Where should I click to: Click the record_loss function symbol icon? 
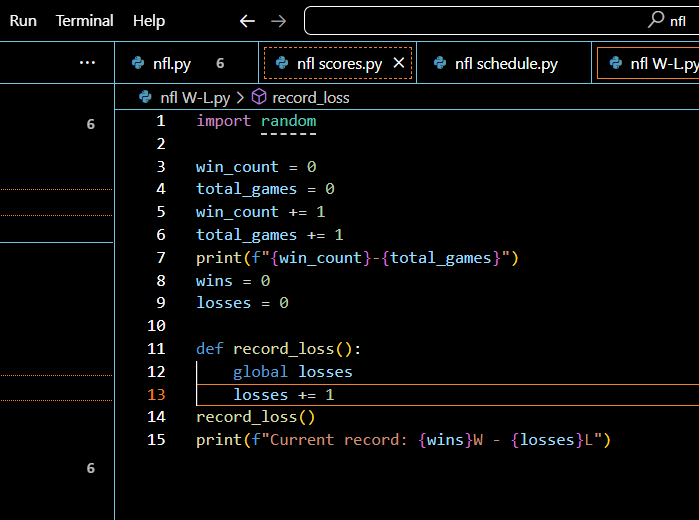(x=259, y=98)
